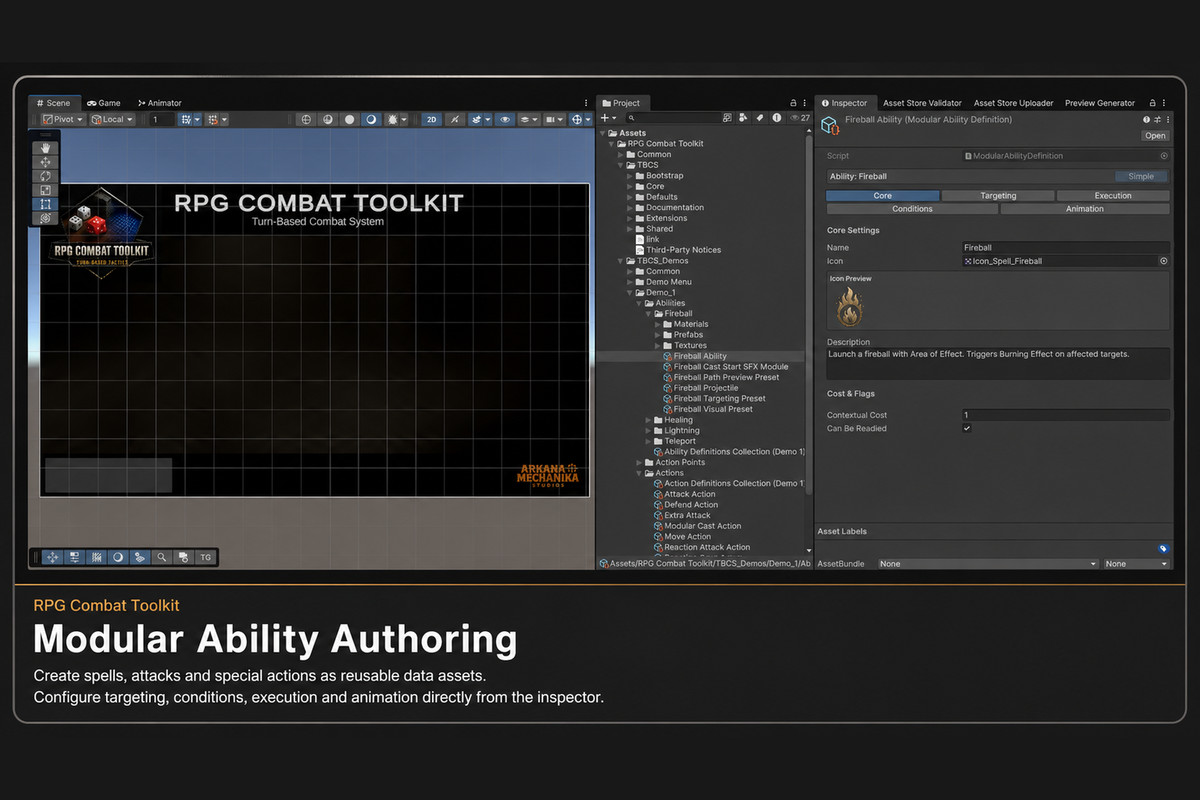Select the Move tool in Scene overlay

point(45,162)
